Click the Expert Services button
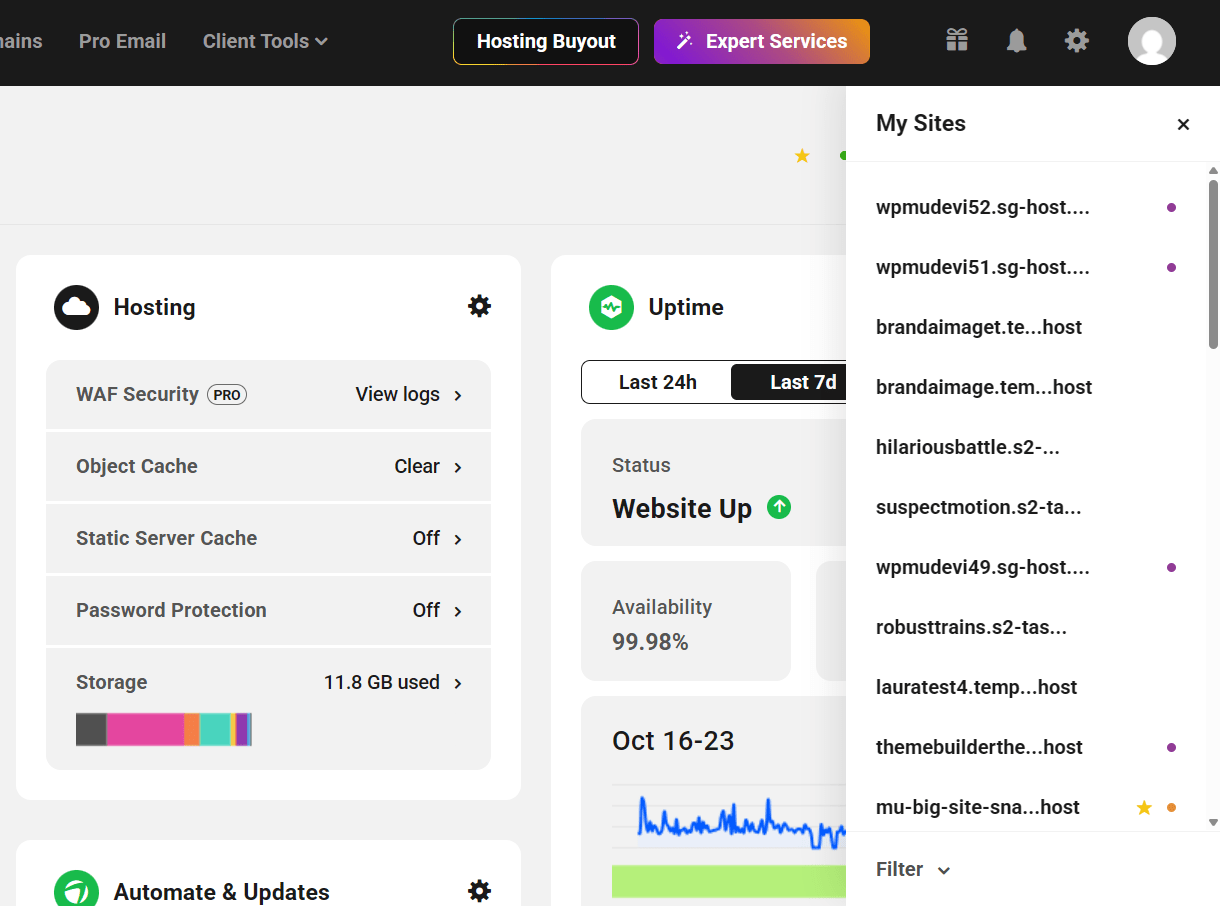Viewport: 1220px width, 906px height. [x=761, y=41]
